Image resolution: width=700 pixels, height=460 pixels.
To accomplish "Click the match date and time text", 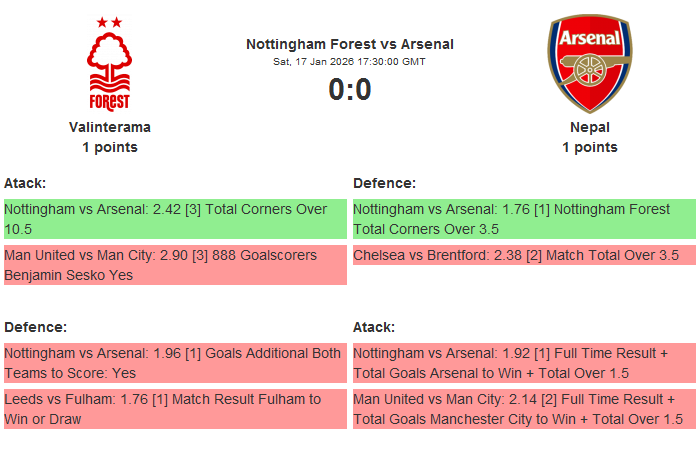I will (x=350, y=62).
